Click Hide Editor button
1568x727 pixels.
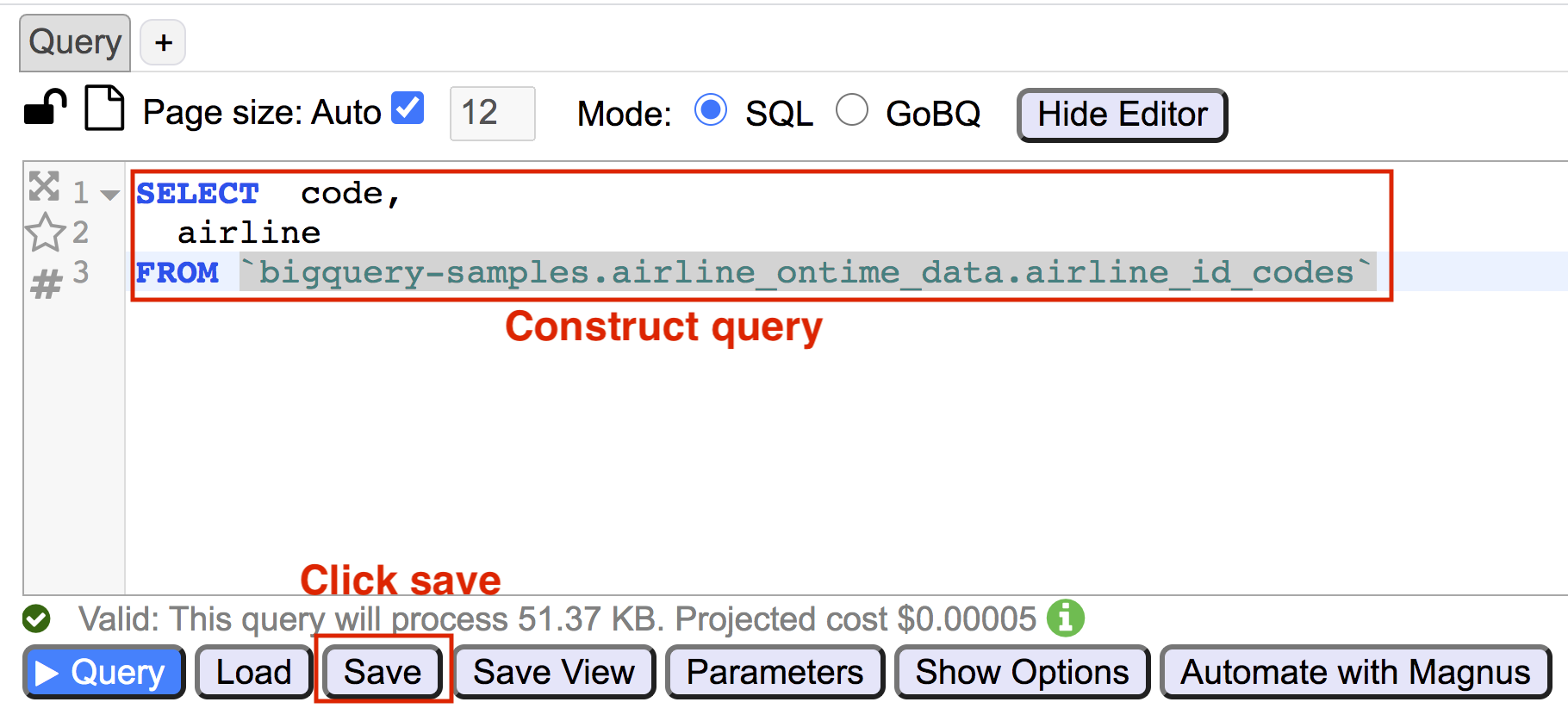click(x=1122, y=115)
